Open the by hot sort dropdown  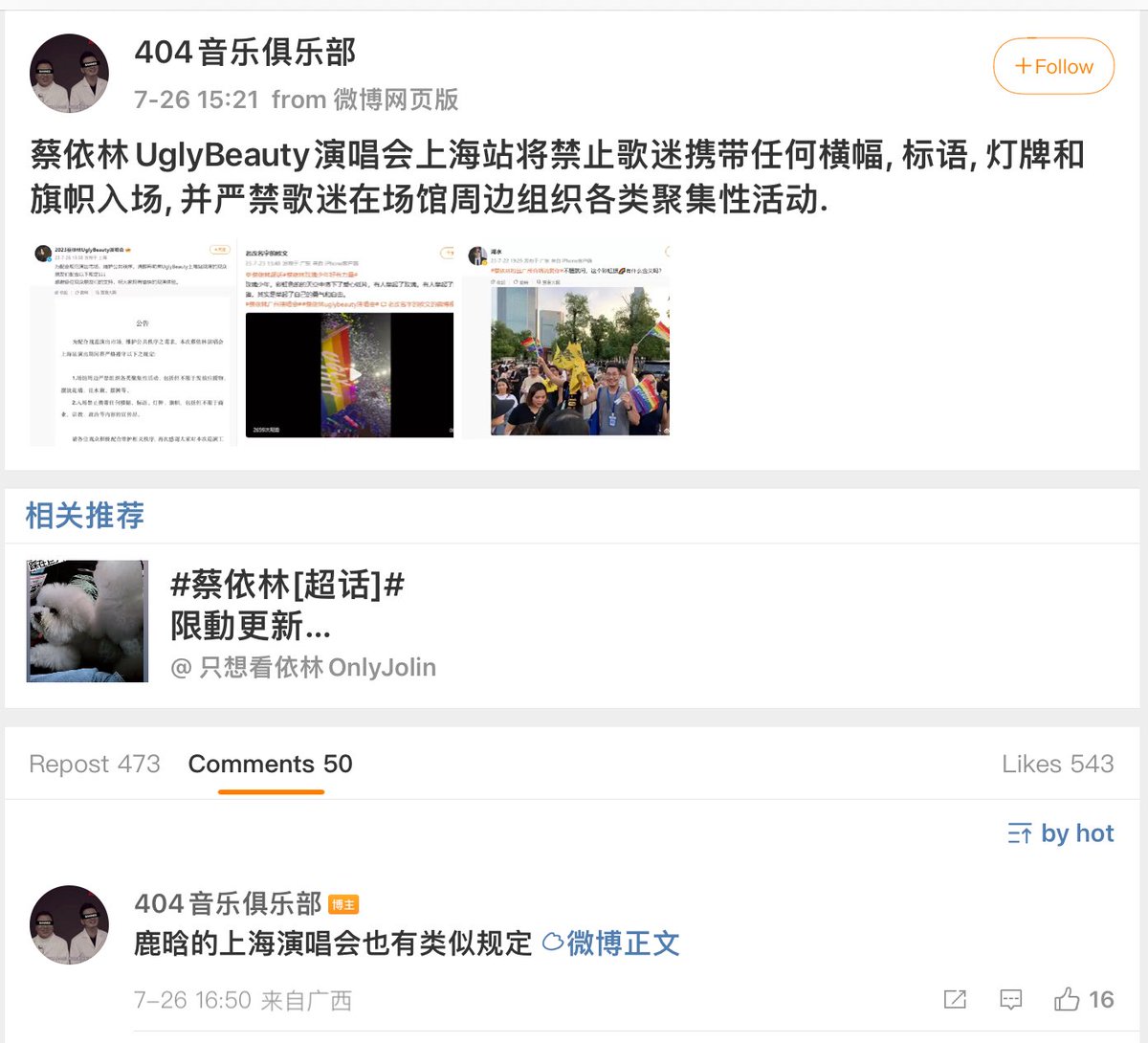click(x=1061, y=833)
